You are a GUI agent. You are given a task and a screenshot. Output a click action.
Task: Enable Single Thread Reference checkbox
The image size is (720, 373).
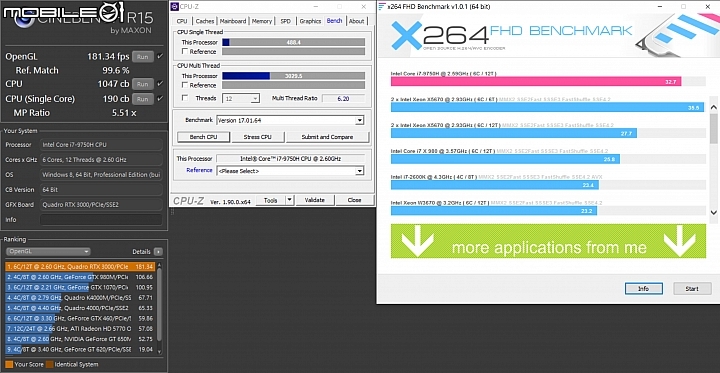[185, 51]
